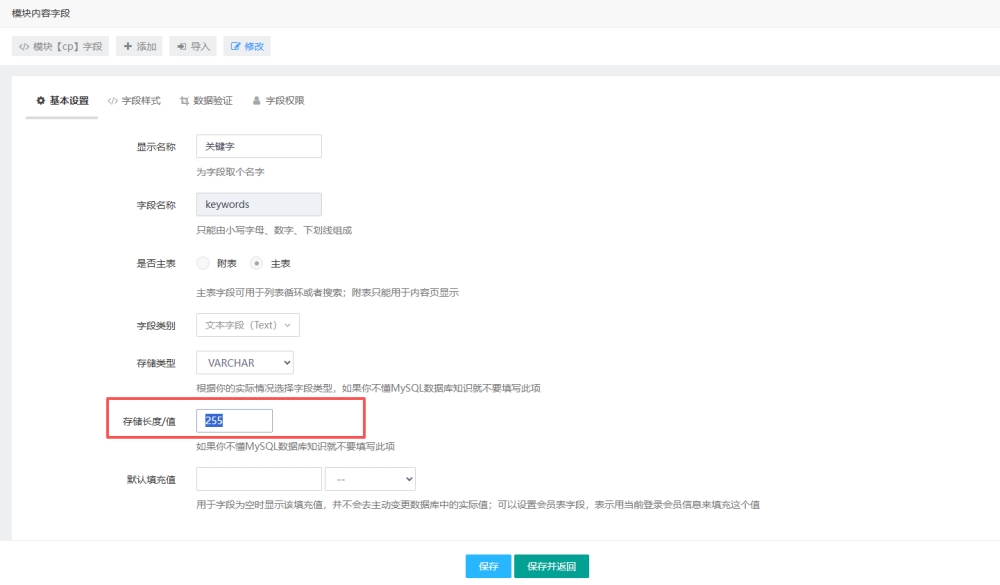1000x585 pixels.
Task: Click the 显示名称 input containing 关键字
Action: [x=258, y=146]
